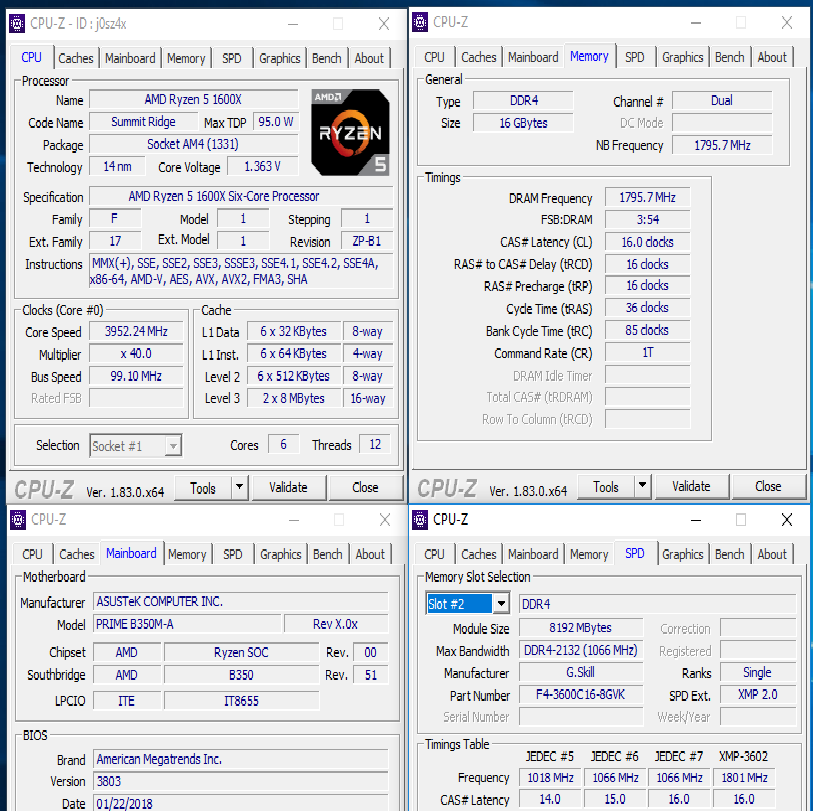Viewport: 813px width, 811px height.
Task: Open the Caches tab in the CPU window
Action: 76,58
